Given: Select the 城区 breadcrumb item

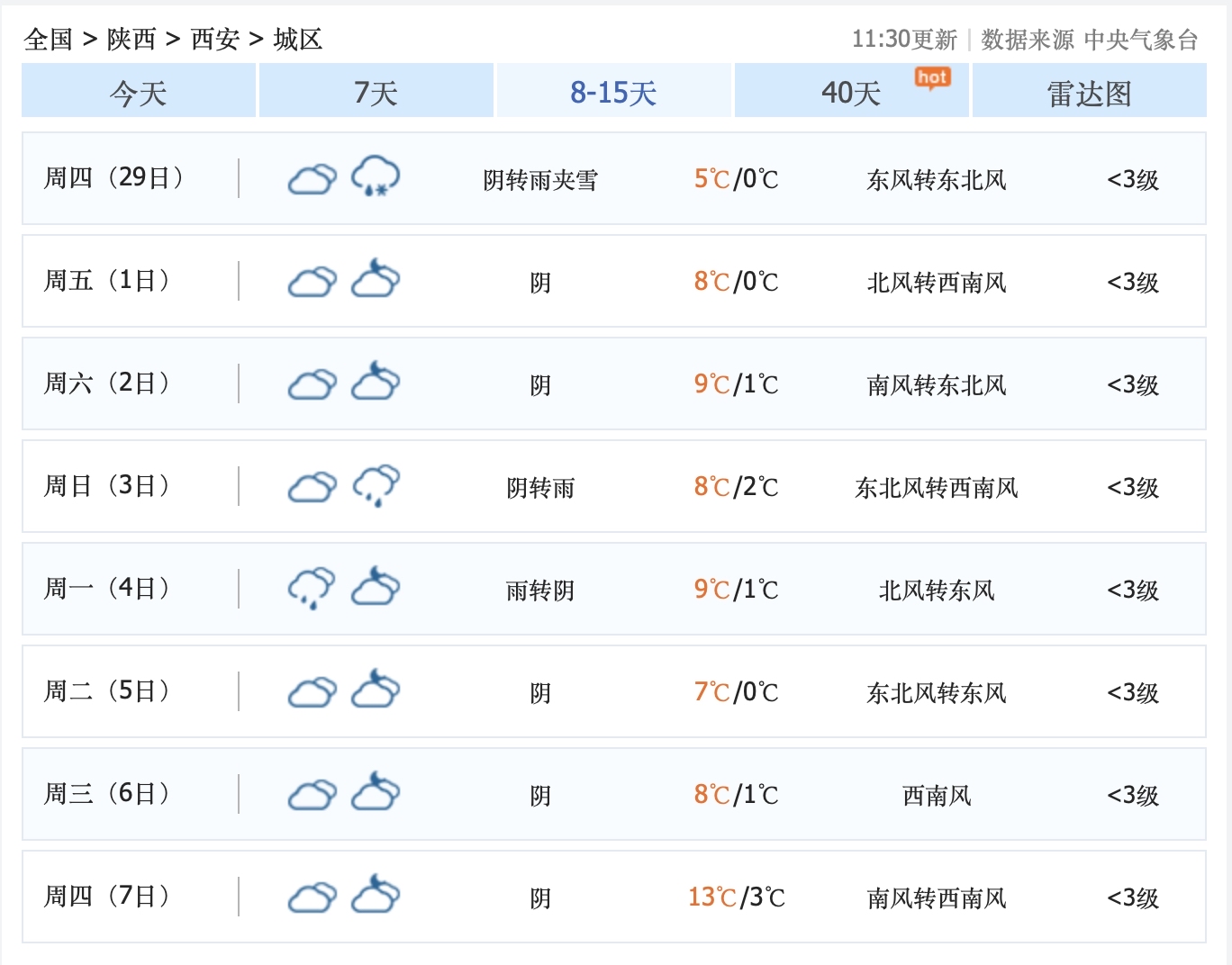Looking at the screenshot, I should click(x=300, y=39).
